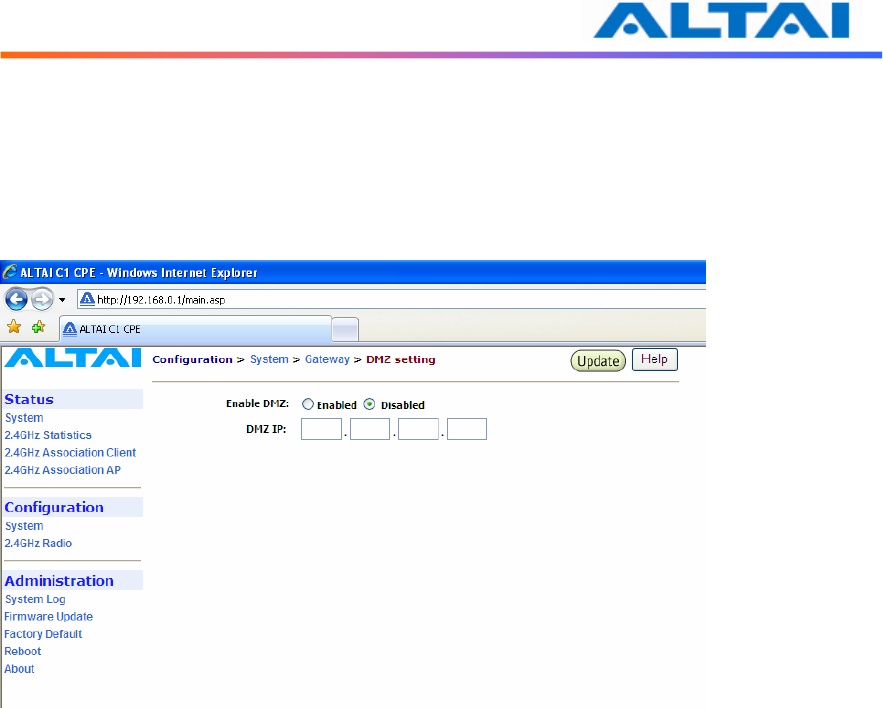Click the ALTAI logo in the sidebar
The width and height of the screenshot is (883, 708).
pyautogui.click(x=73, y=358)
